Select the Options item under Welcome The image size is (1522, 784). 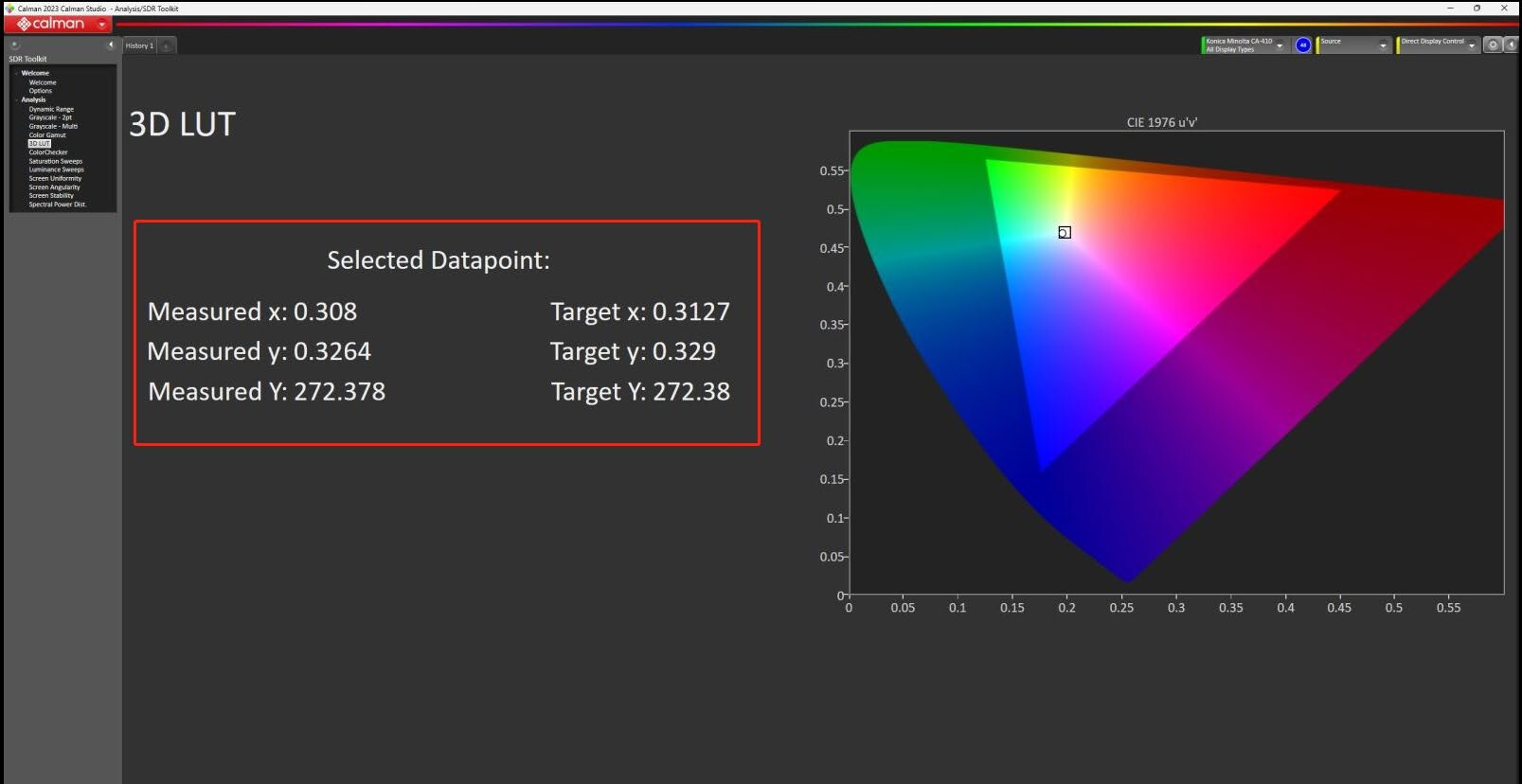pos(41,91)
